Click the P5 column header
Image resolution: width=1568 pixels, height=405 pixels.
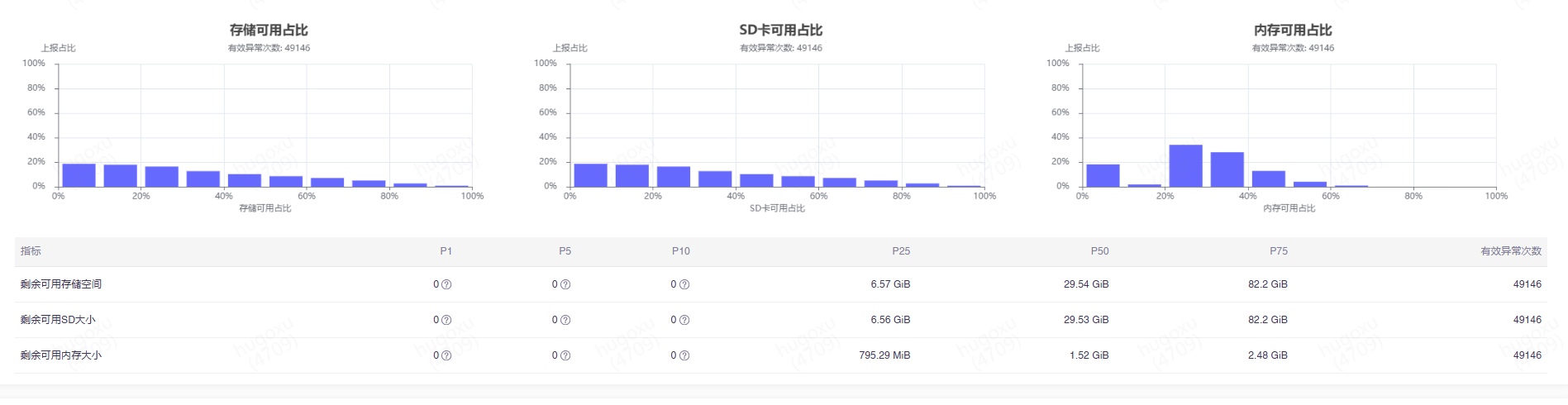(565, 251)
